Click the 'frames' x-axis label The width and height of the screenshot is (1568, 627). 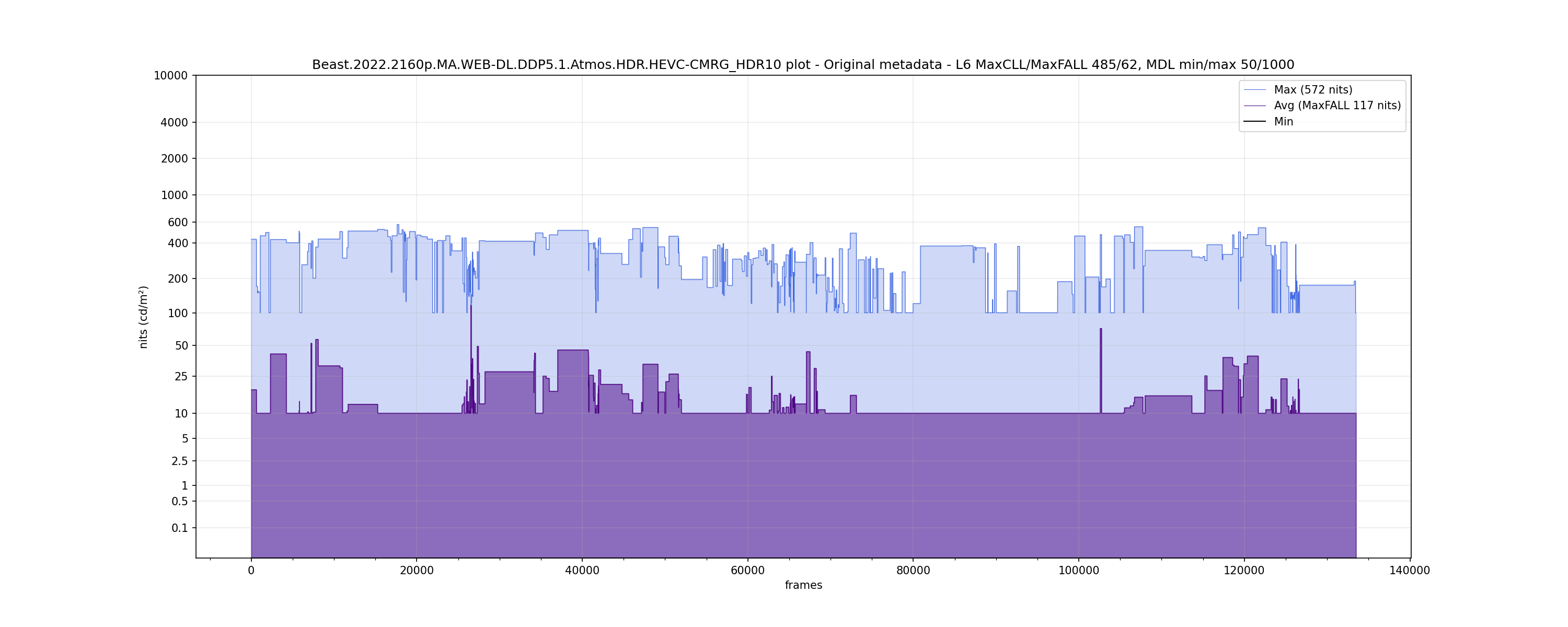pos(803,585)
